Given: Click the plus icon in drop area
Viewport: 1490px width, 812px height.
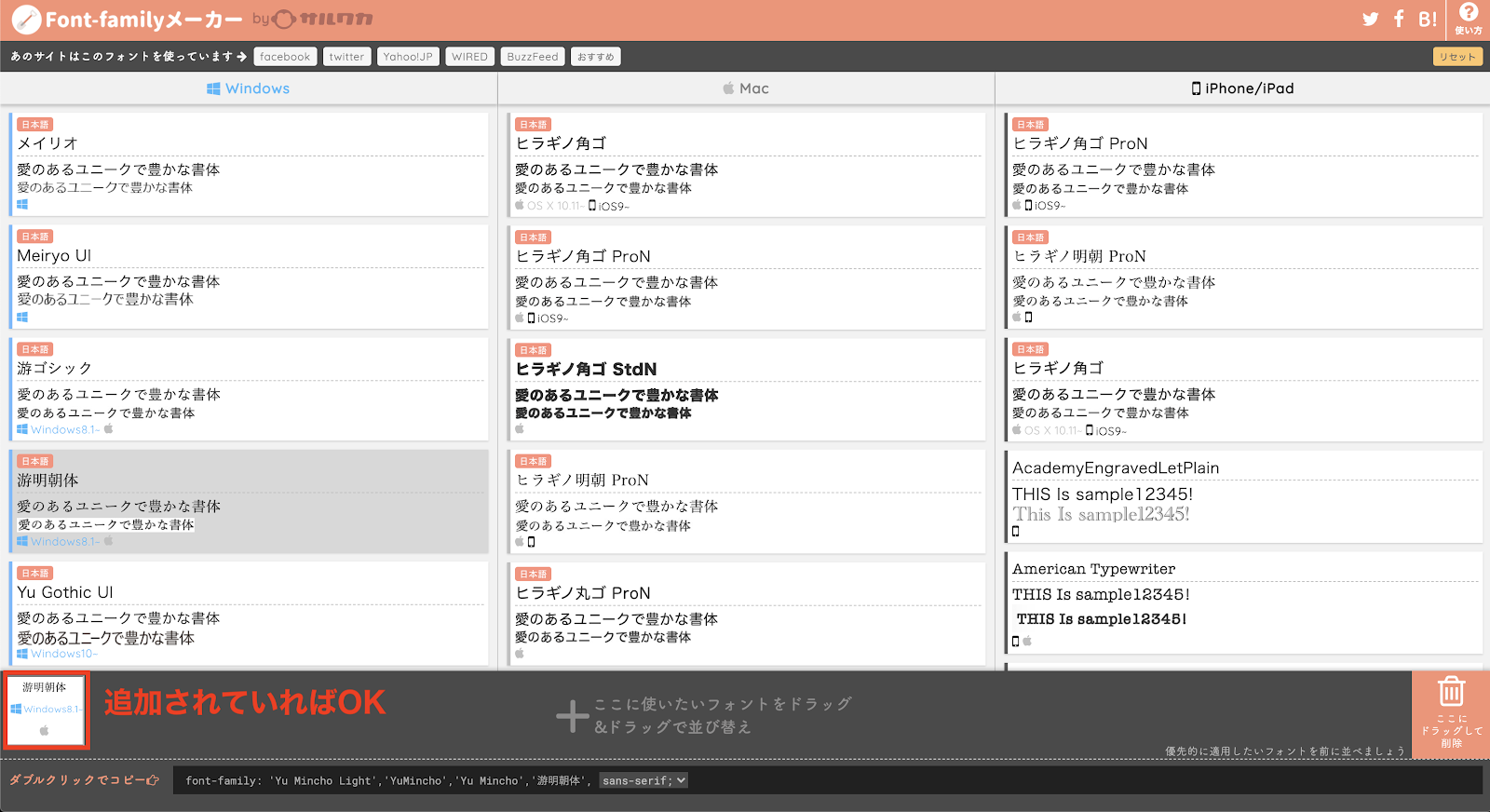Looking at the screenshot, I should tap(572, 716).
